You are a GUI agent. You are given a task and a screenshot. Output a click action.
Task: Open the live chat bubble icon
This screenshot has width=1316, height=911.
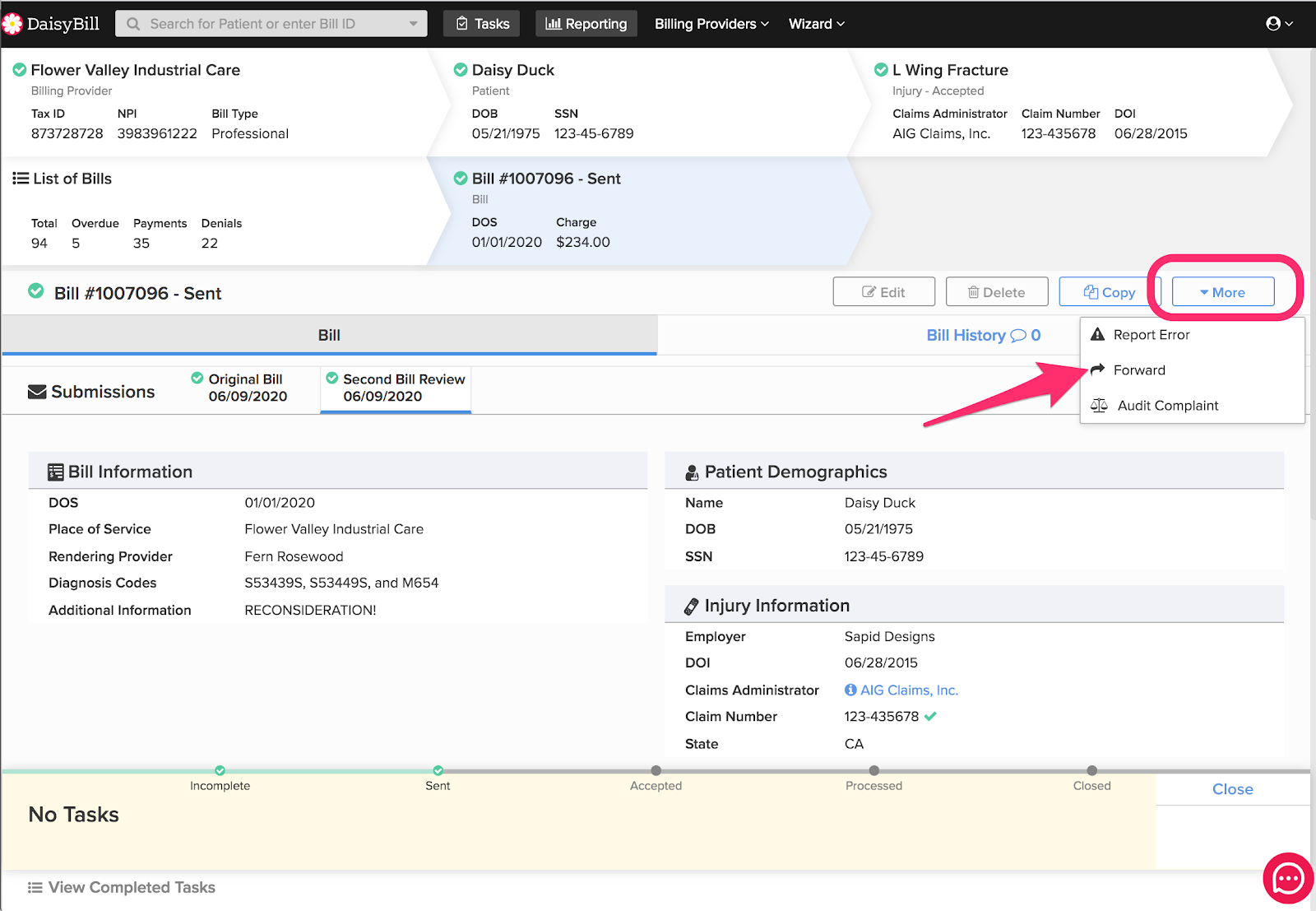tap(1288, 879)
